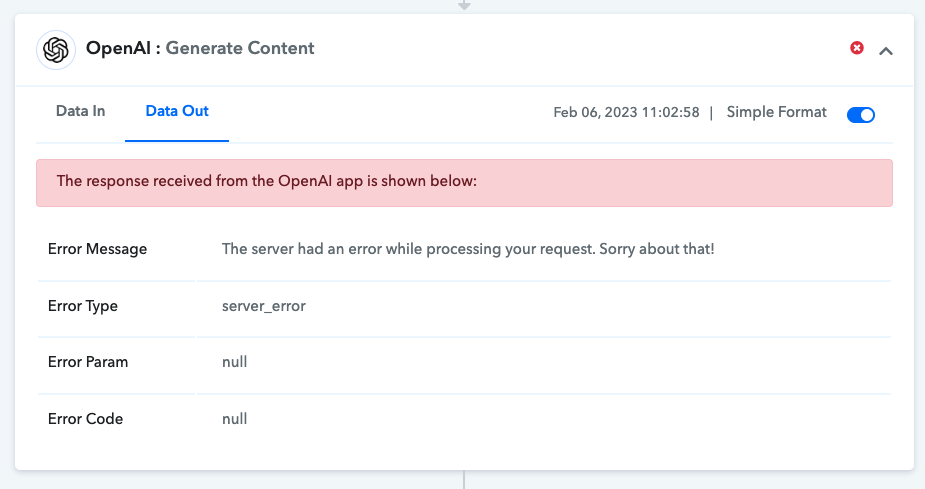Click the OpenAI logo icon
Image resolution: width=925 pixels, height=489 pixels.
click(x=56, y=50)
